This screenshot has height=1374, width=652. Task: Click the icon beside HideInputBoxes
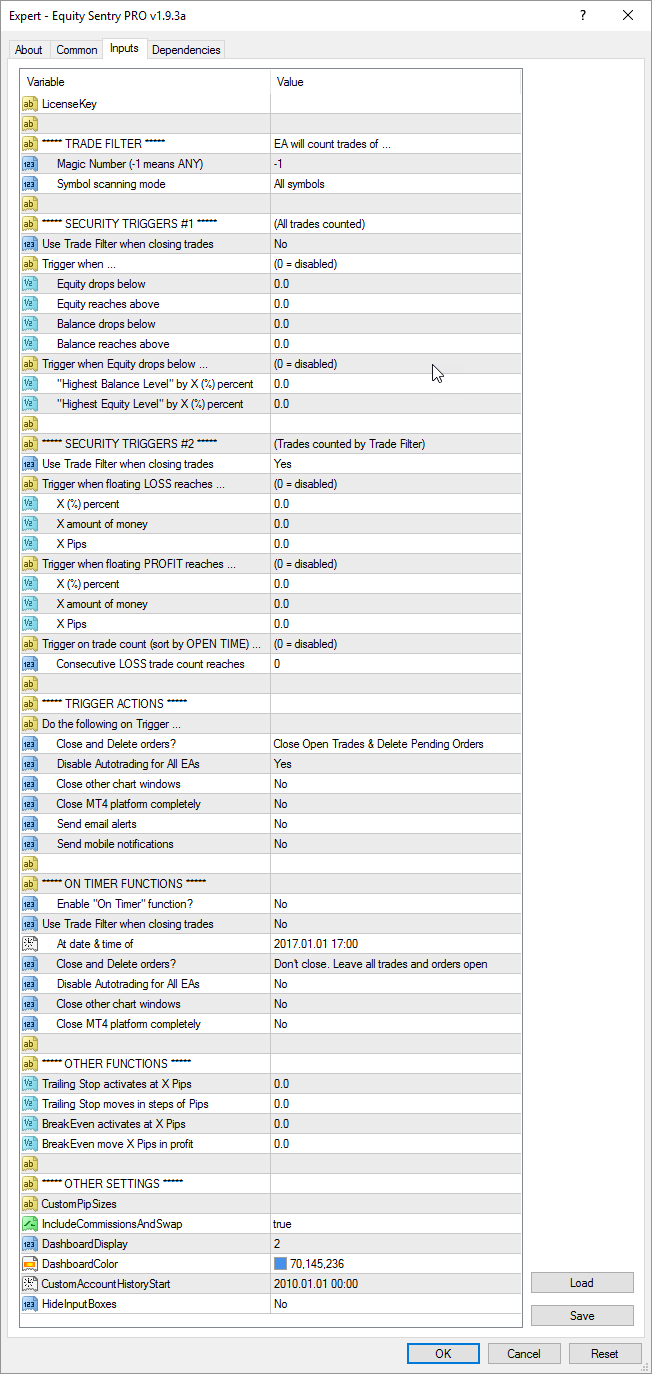(x=29, y=1304)
